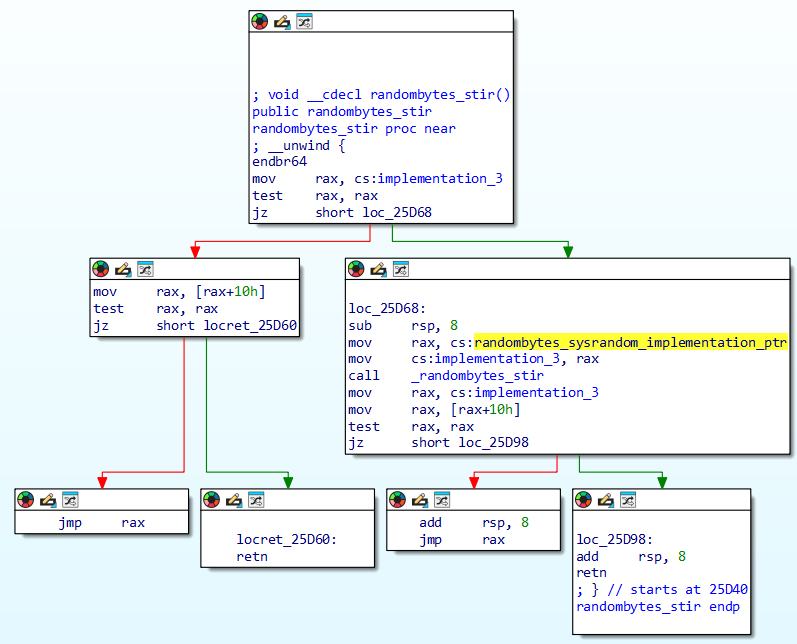Click color icon in locret_25D60 jz node

click(101, 269)
